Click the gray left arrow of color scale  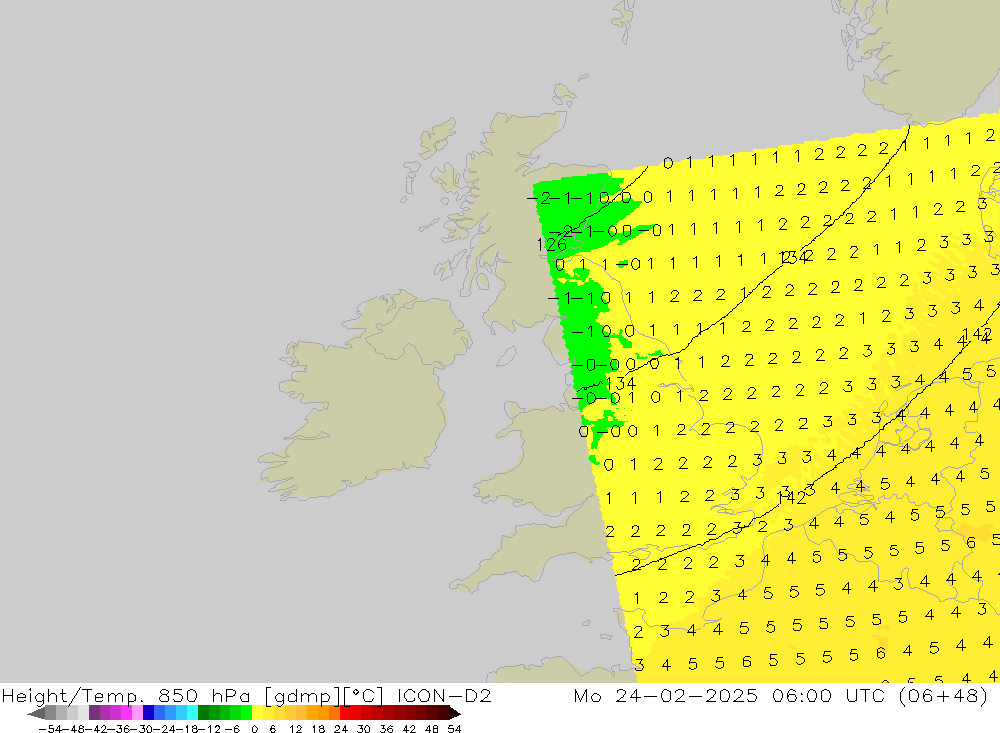click(36, 713)
